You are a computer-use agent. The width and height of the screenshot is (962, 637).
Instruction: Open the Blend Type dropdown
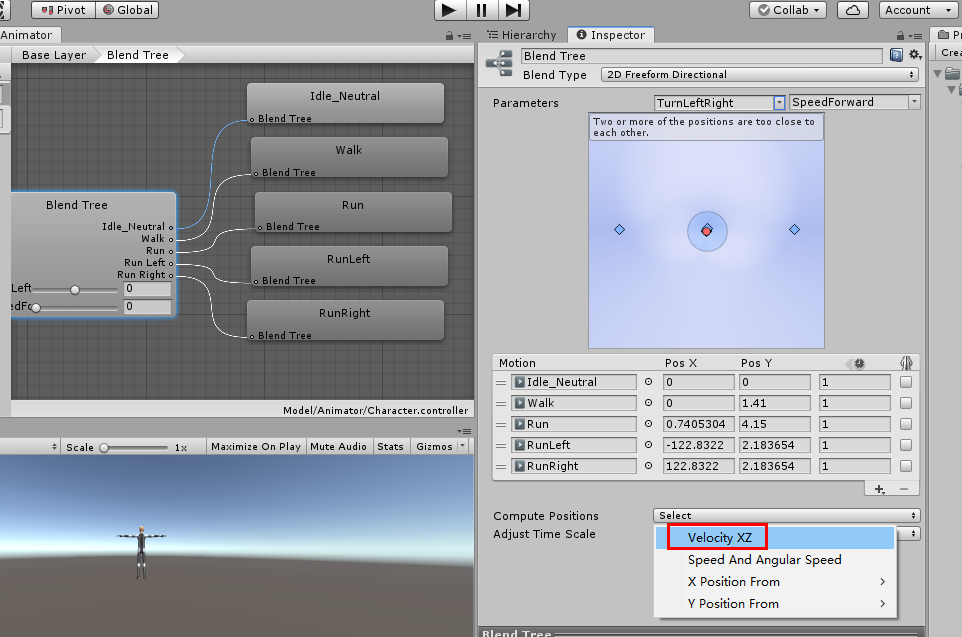point(760,74)
